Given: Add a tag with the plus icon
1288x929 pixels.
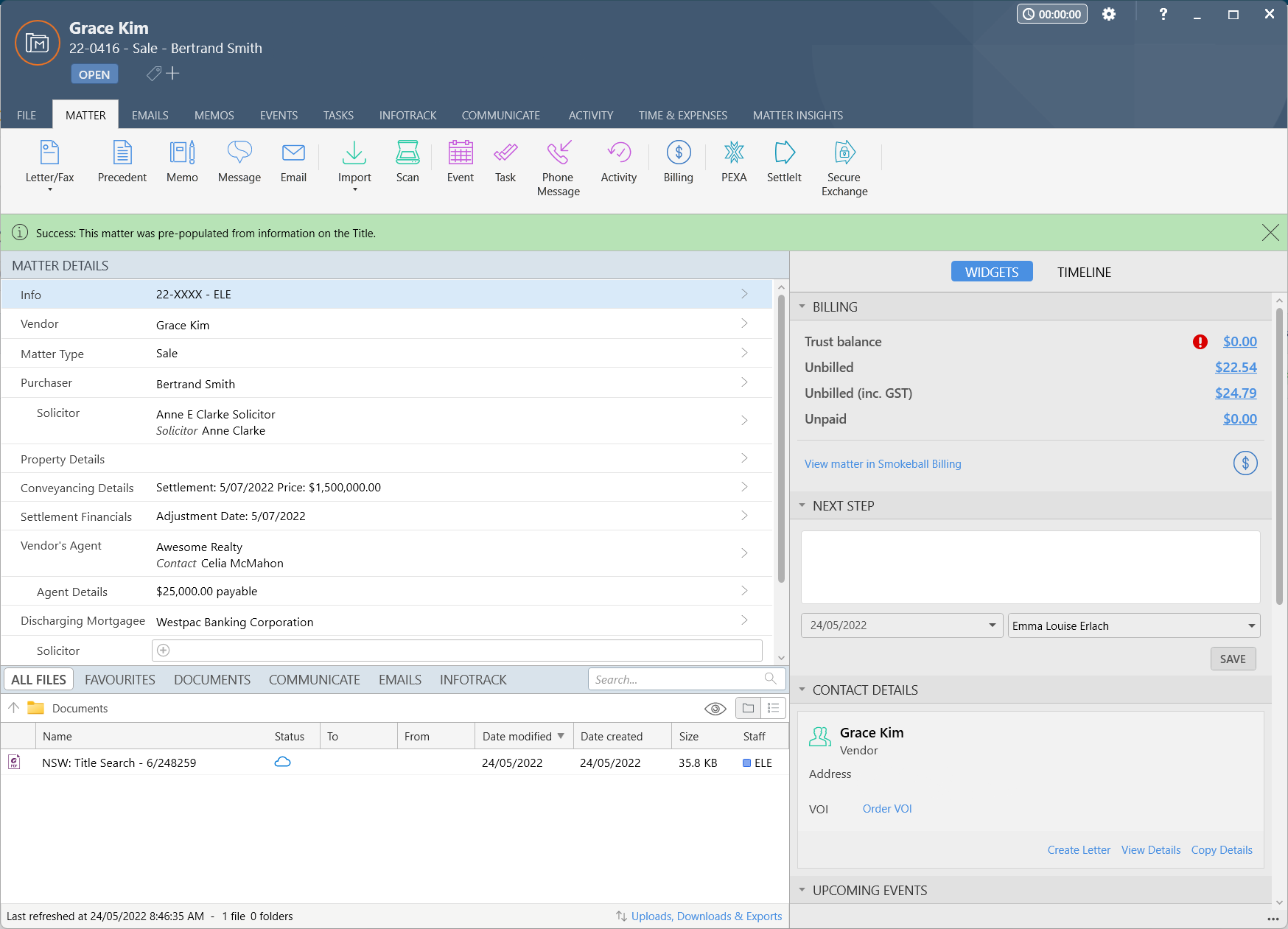Looking at the screenshot, I should coord(172,74).
